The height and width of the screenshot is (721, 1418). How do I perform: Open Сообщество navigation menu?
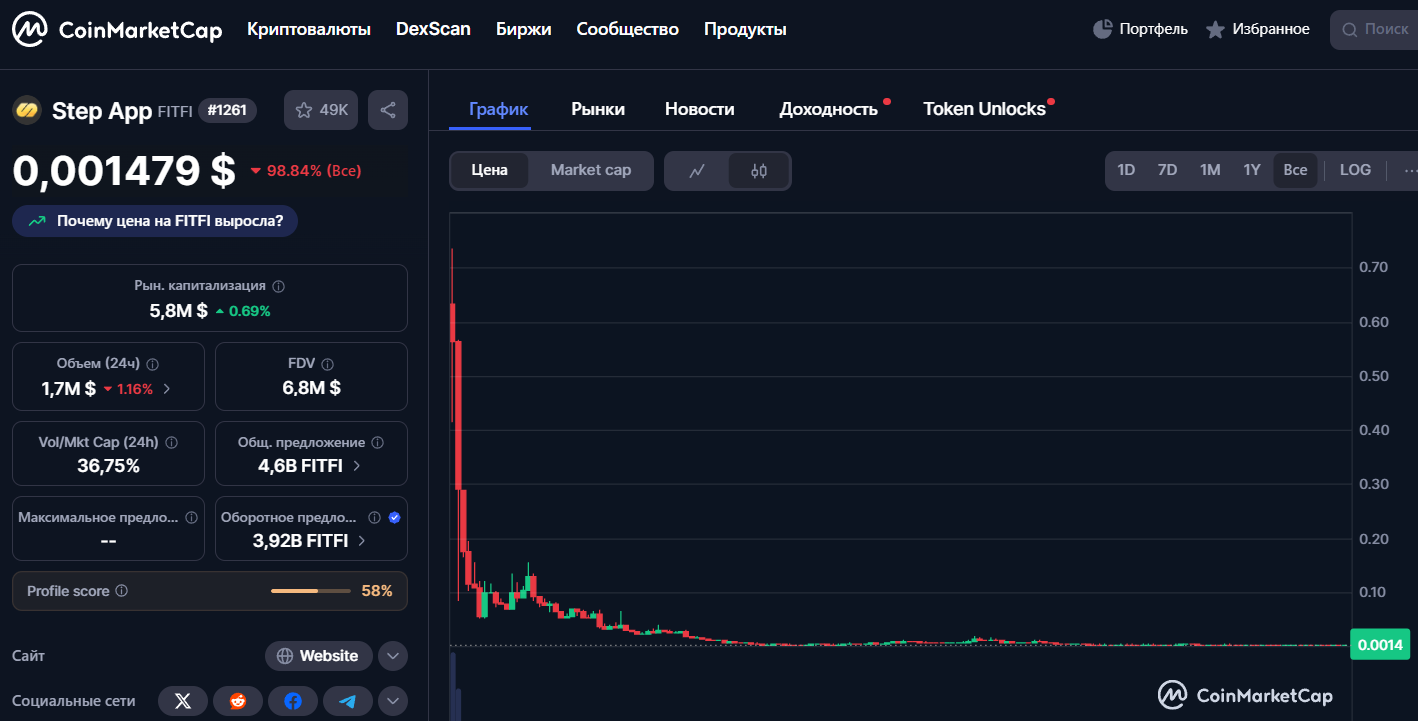click(627, 29)
